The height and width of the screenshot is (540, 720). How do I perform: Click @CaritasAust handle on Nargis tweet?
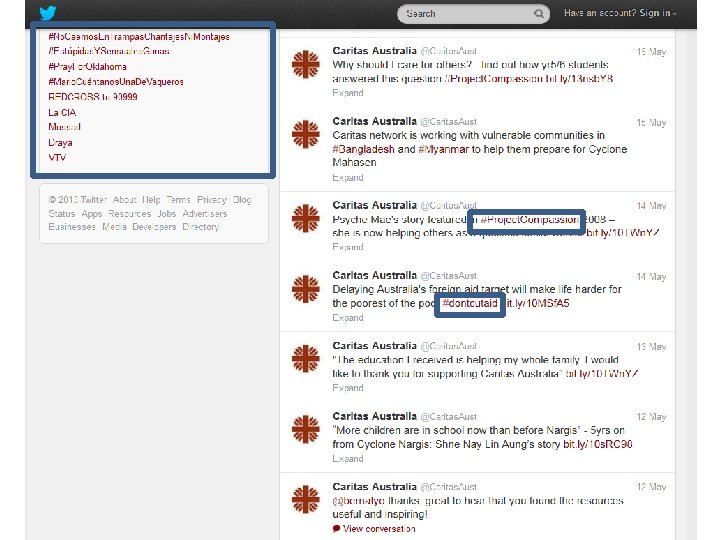449,416
